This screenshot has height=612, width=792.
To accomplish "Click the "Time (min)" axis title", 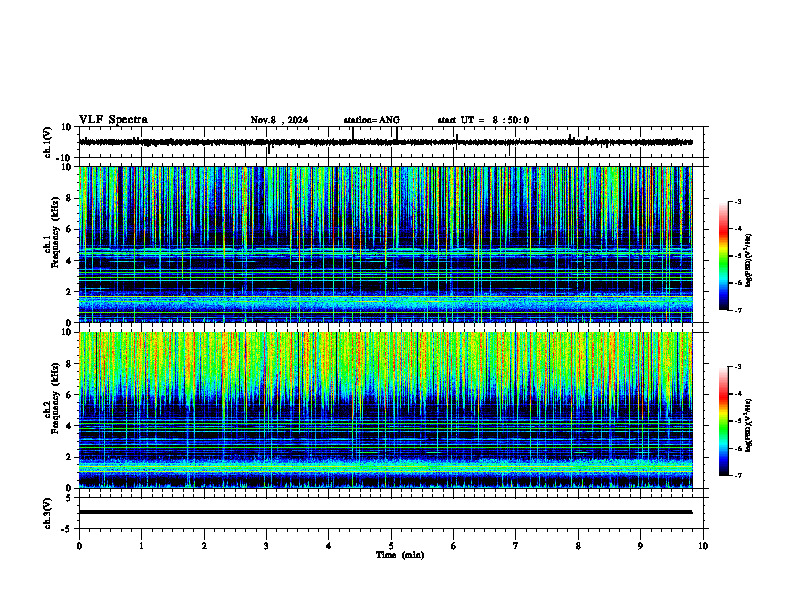I will [x=400, y=555].
